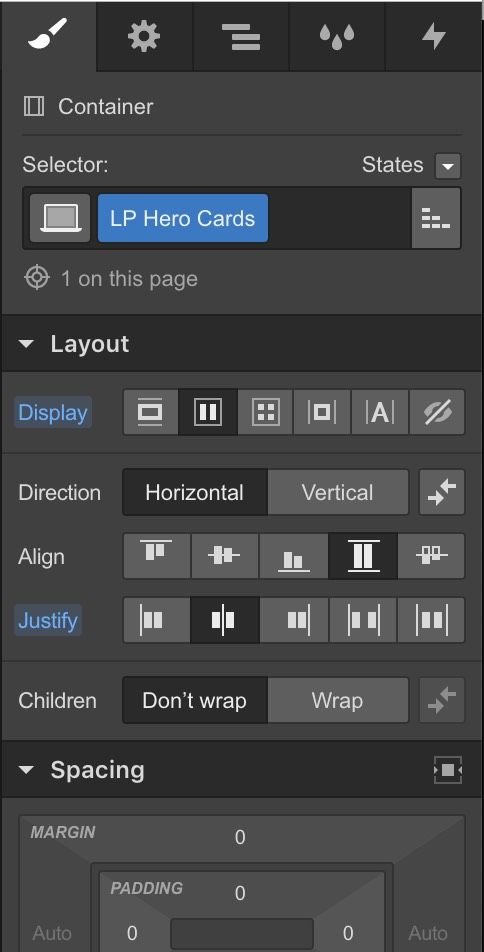Switch to the Style Manager tab
Screen dimensions: 484x952
tap(337, 36)
